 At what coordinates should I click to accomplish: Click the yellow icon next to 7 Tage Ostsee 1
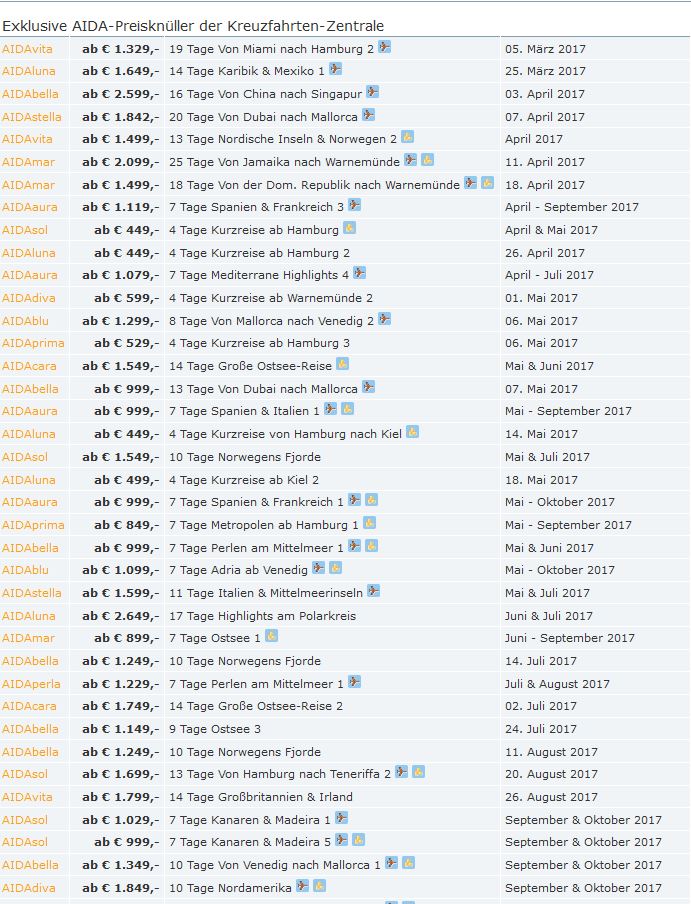tap(271, 635)
